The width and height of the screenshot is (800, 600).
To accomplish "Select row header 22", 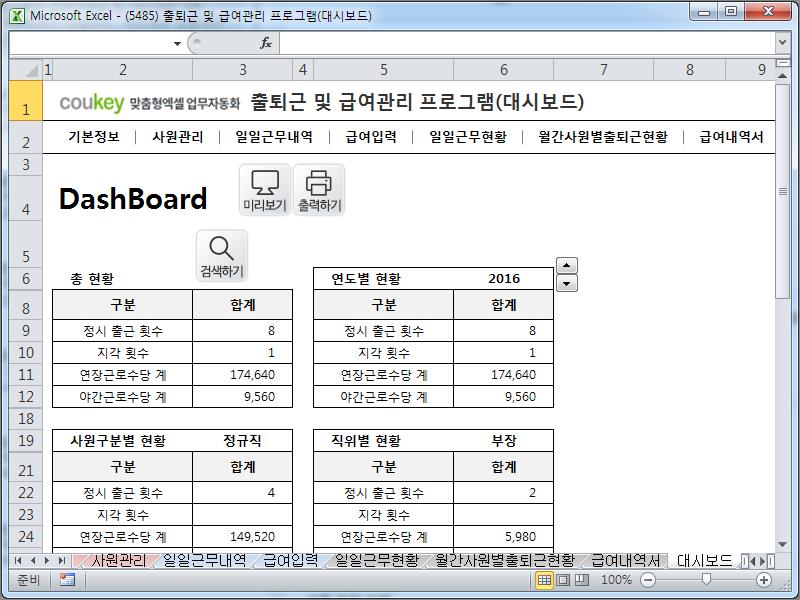I will point(26,492).
